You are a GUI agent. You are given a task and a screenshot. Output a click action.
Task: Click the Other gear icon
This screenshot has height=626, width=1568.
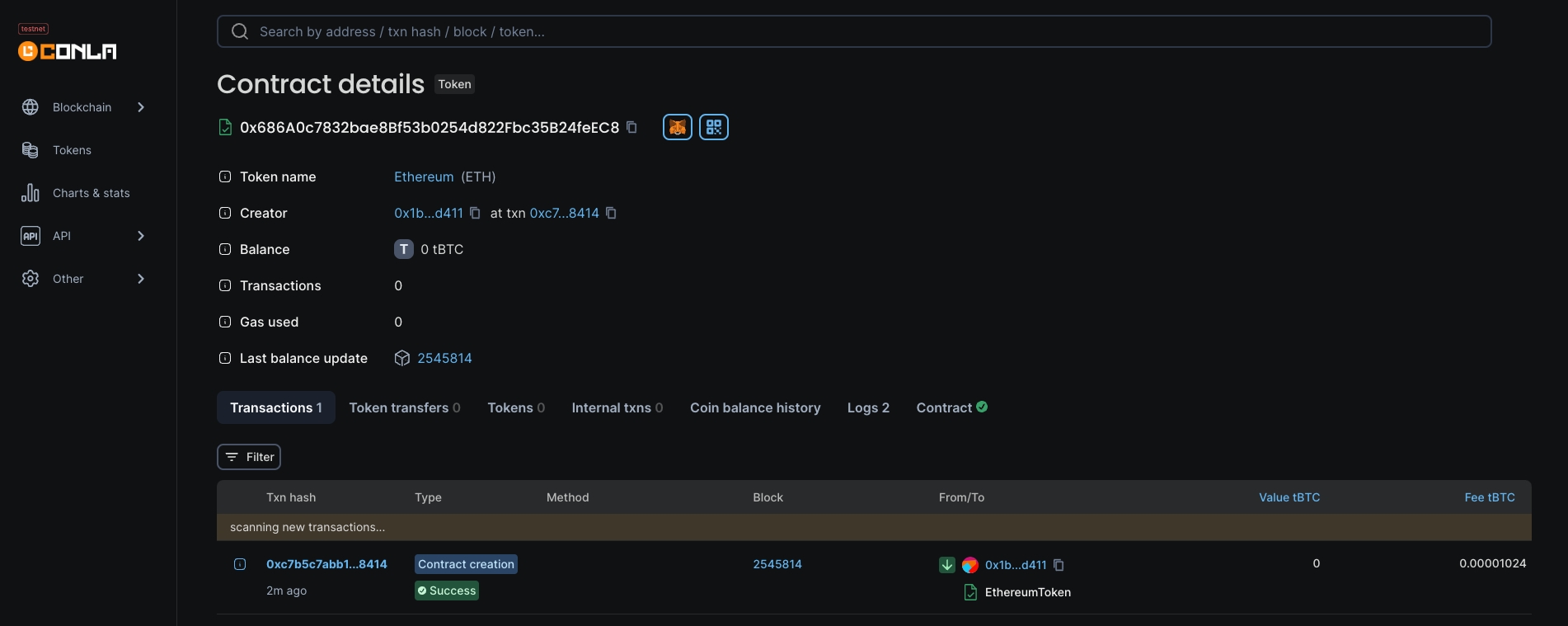click(x=31, y=279)
